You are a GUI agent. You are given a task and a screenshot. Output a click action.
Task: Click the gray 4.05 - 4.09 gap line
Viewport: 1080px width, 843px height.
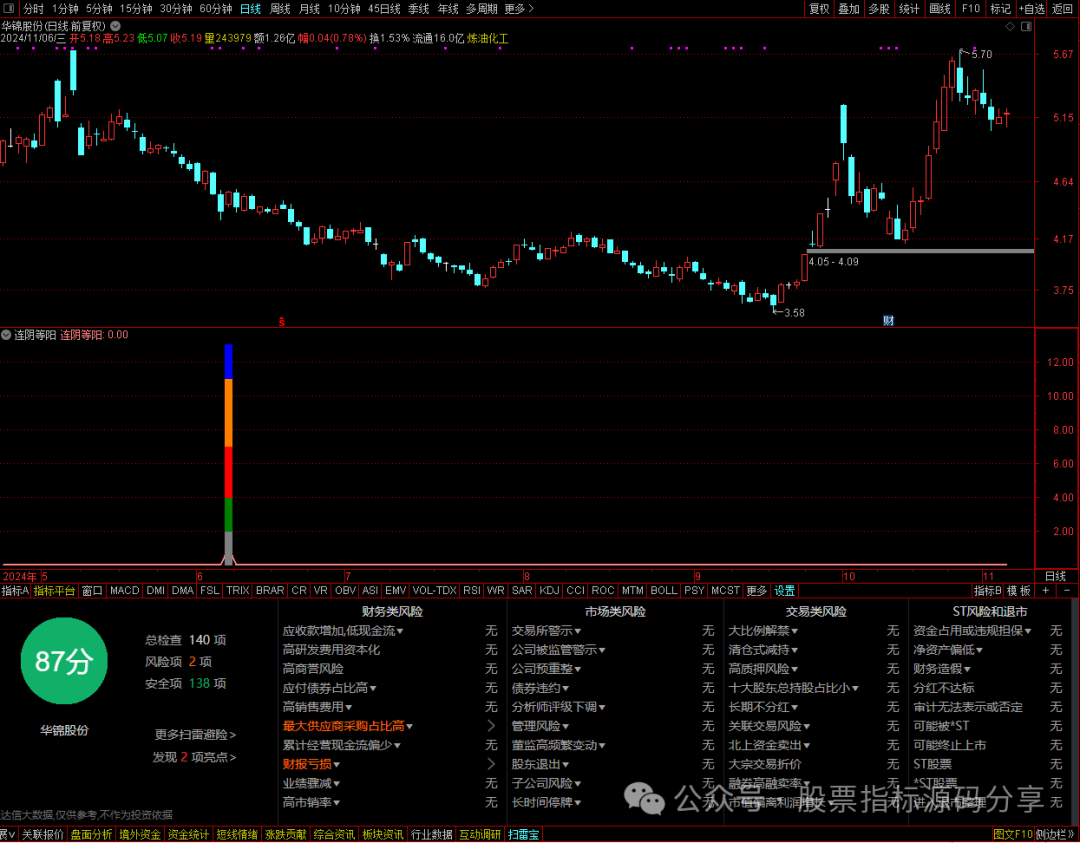click(920, 251)
